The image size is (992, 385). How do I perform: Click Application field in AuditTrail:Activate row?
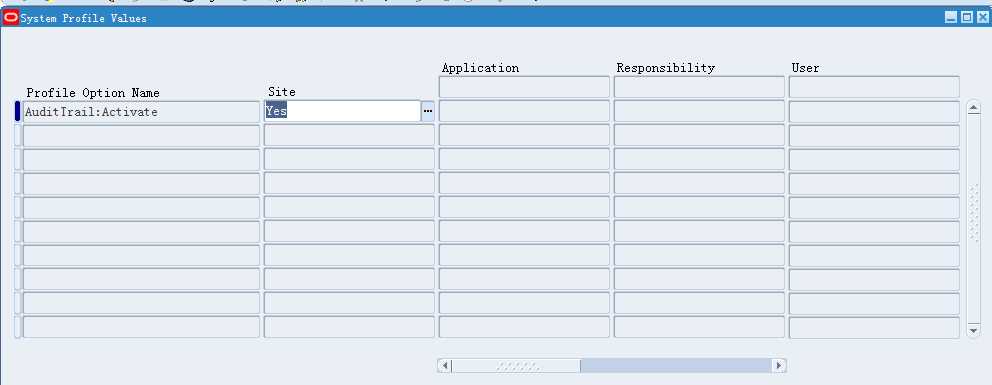pos(524,111)
